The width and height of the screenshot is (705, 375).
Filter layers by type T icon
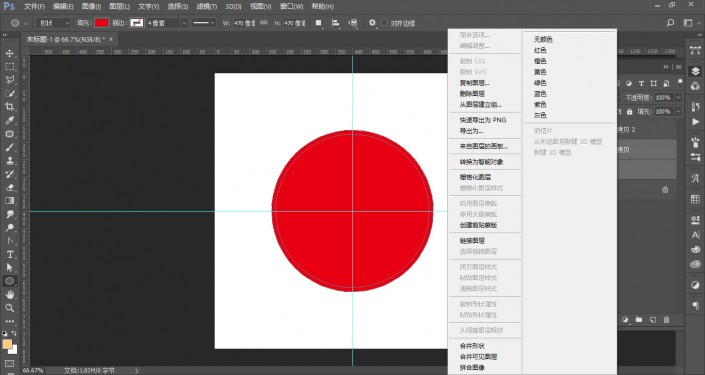[x=641, y=83]
